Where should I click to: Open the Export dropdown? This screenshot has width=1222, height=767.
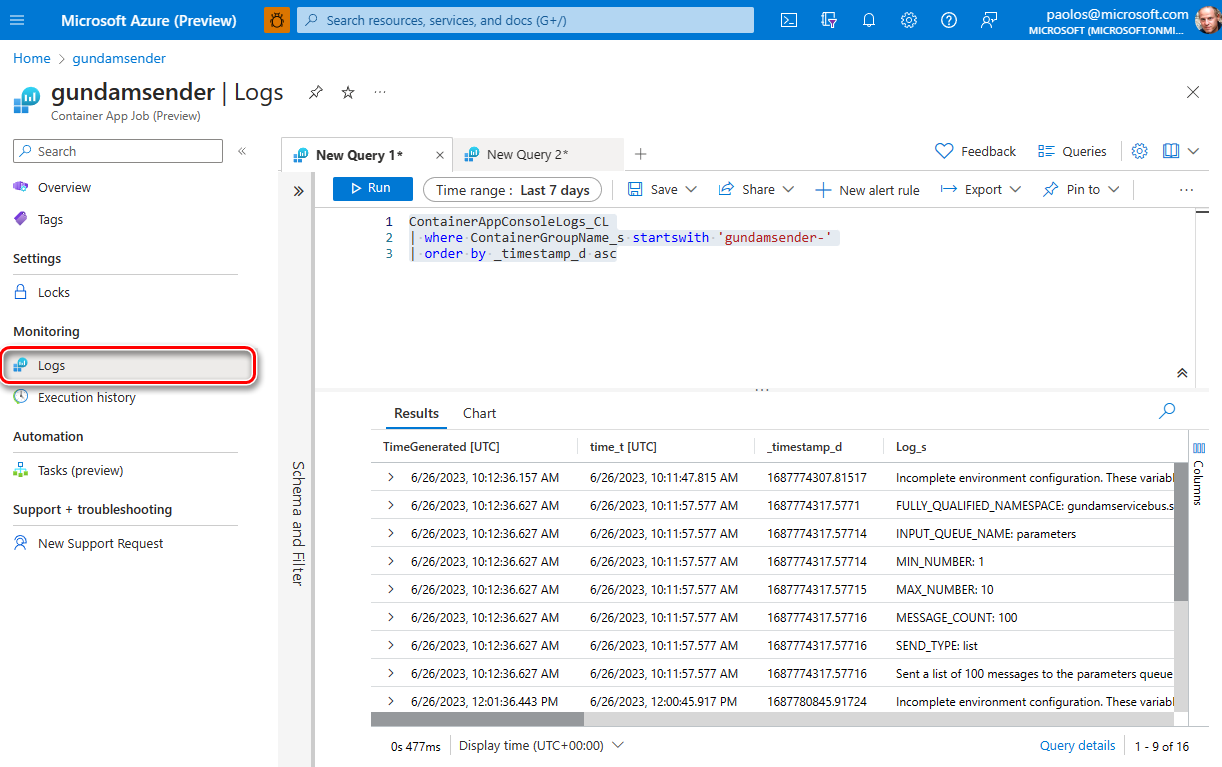point(981,190)
